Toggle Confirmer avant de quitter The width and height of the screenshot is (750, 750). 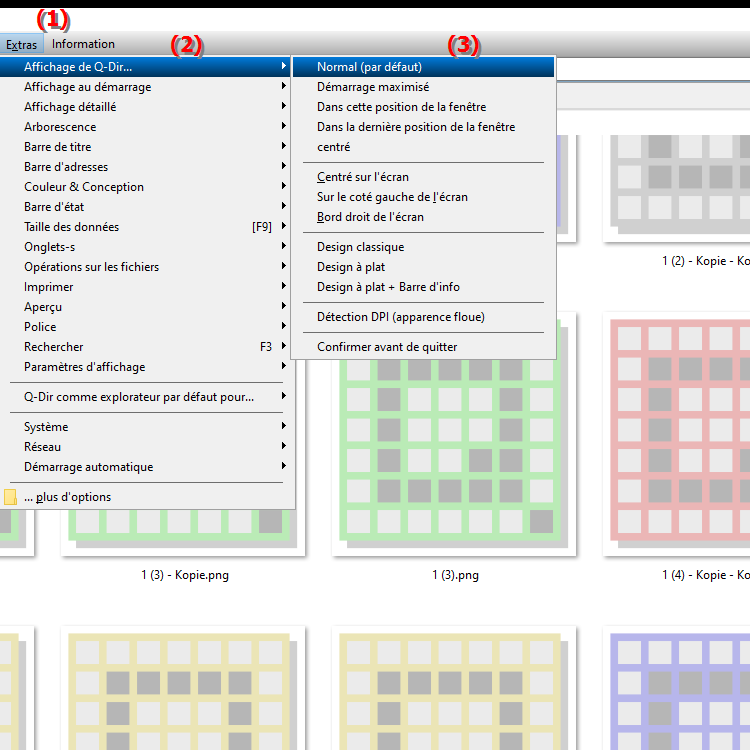[x=424, y=347]
